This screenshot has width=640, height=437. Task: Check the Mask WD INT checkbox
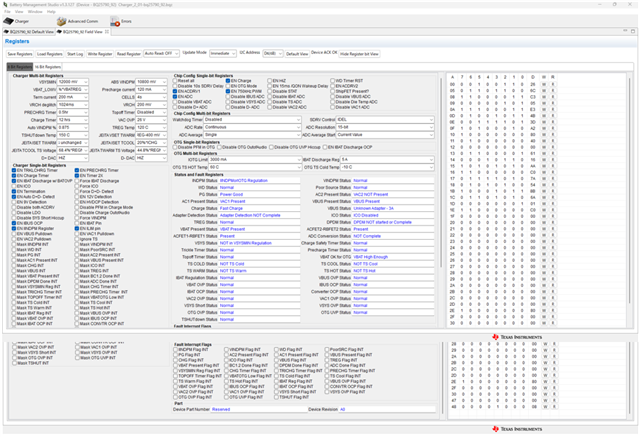[14, 250]
